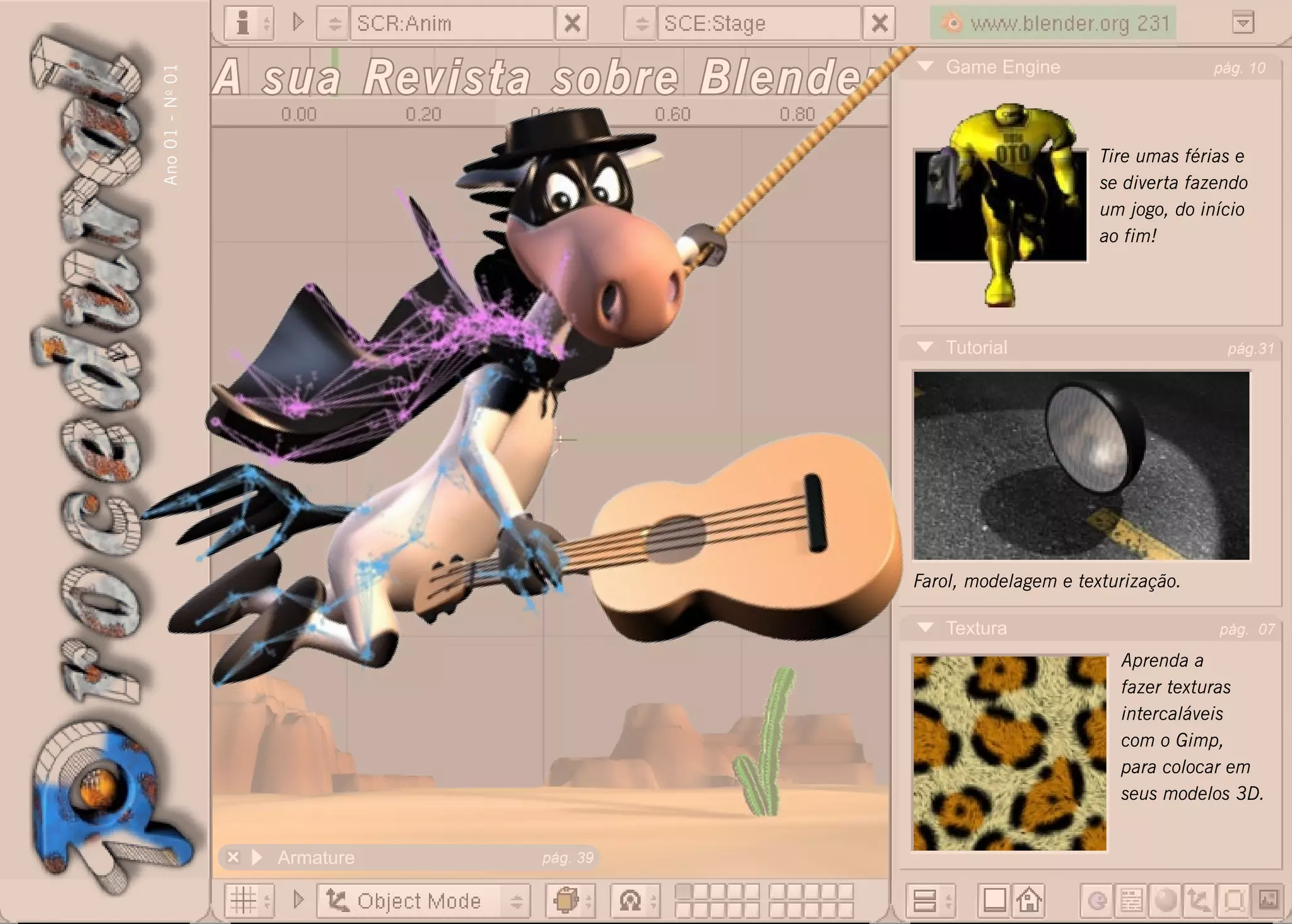The image size is (1292, 924).
Task: Open the draw type cube selector
Action: click(565, 900)
